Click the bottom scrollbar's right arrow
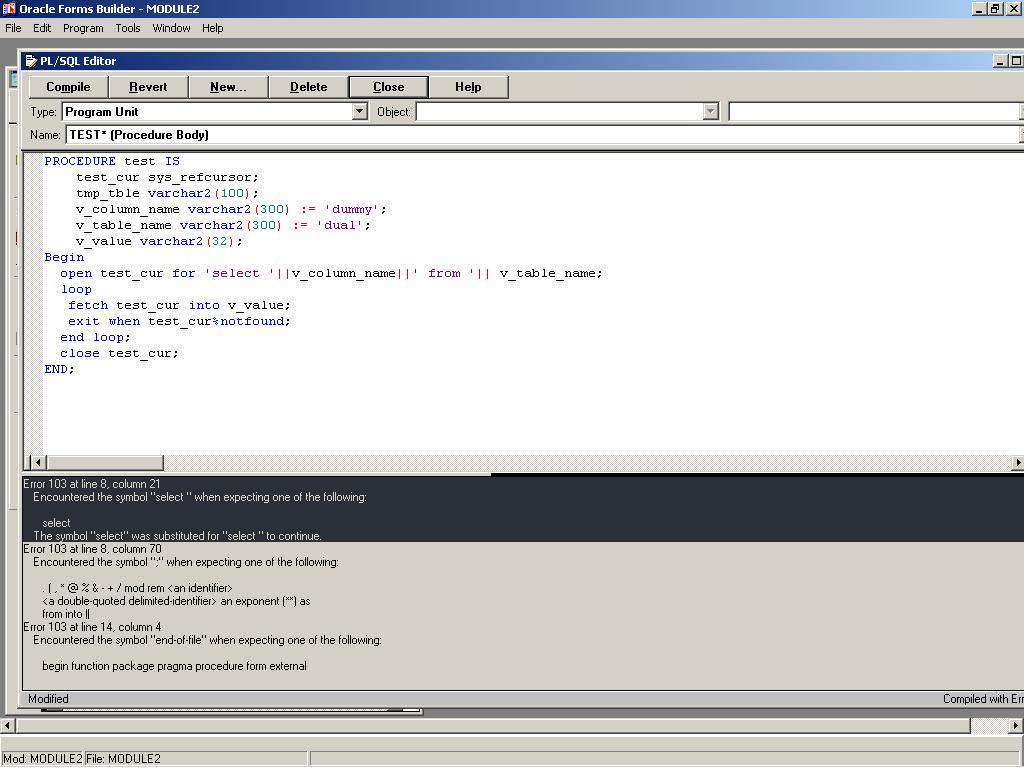Image resolution: width=1024 pixels, height=768 pixels. [x=1017, y=725]
